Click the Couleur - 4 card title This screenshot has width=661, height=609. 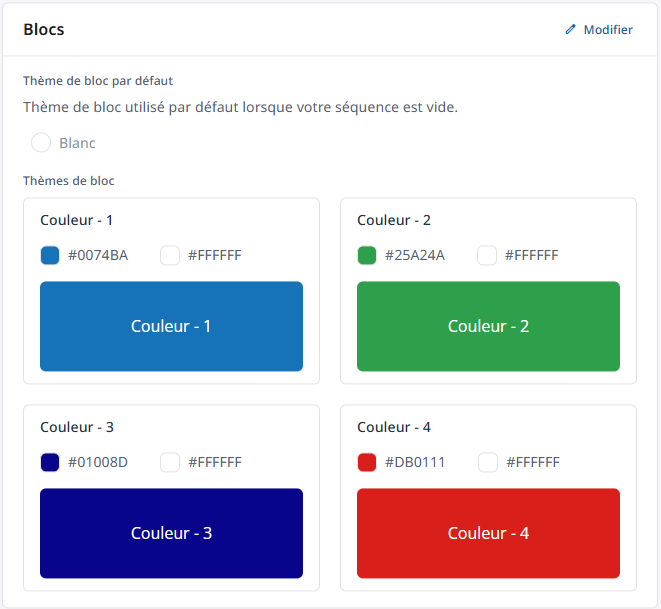click(x=394, y=427)
